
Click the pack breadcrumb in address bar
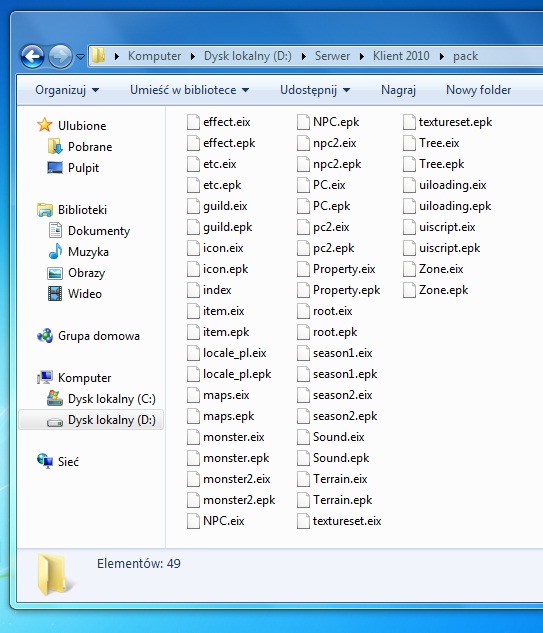[465, 56]
